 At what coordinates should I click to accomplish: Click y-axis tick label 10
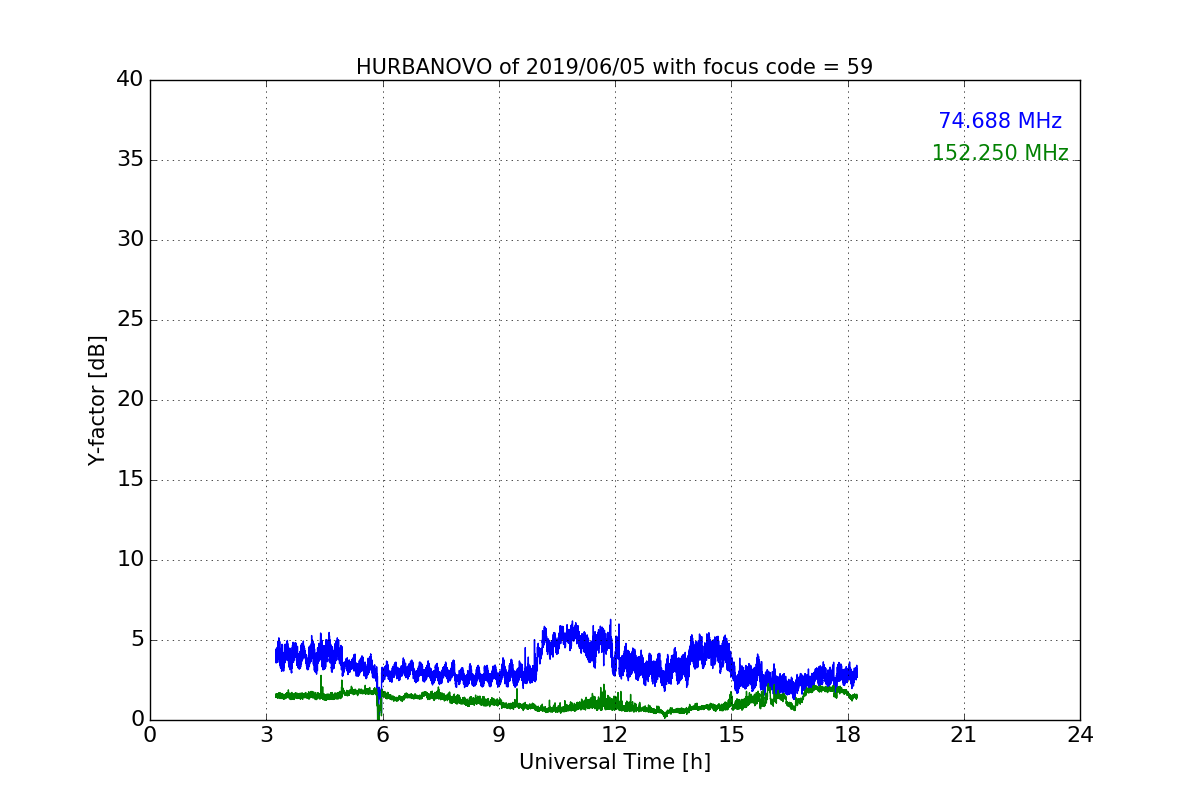click(x=130, y=560)
